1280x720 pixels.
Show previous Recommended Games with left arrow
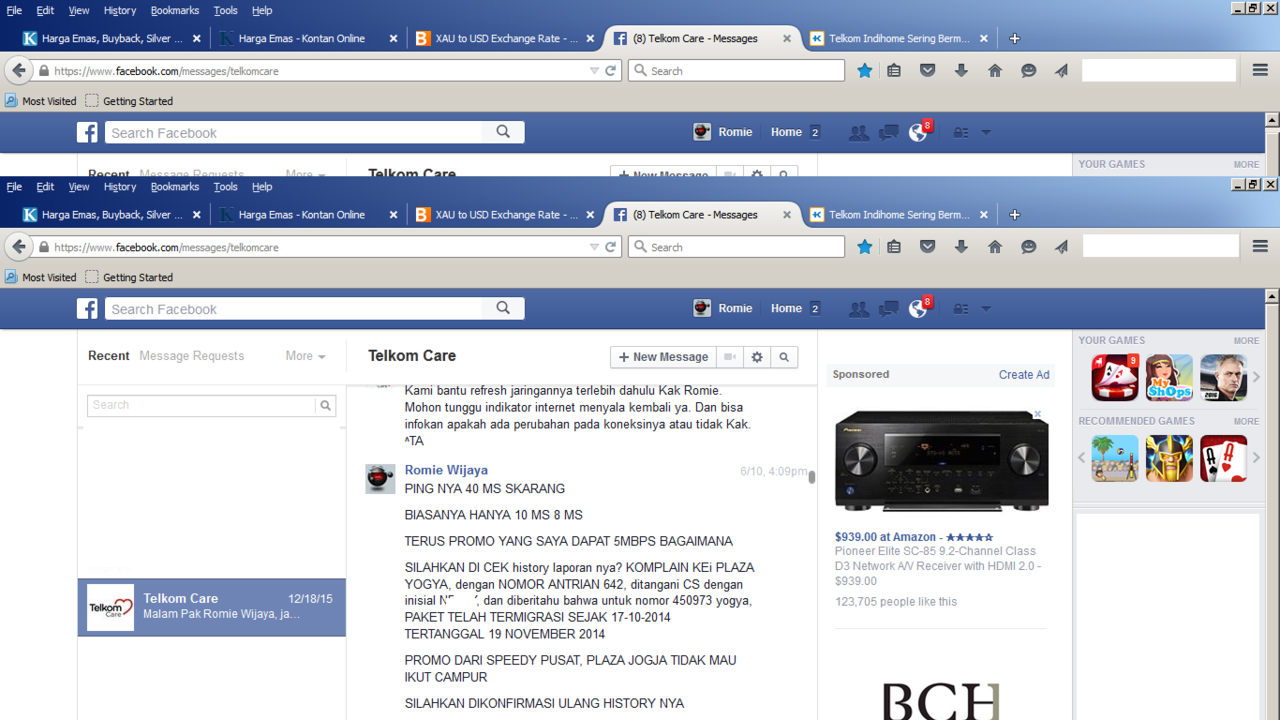pyautogui.click(x=1081, y=458)
